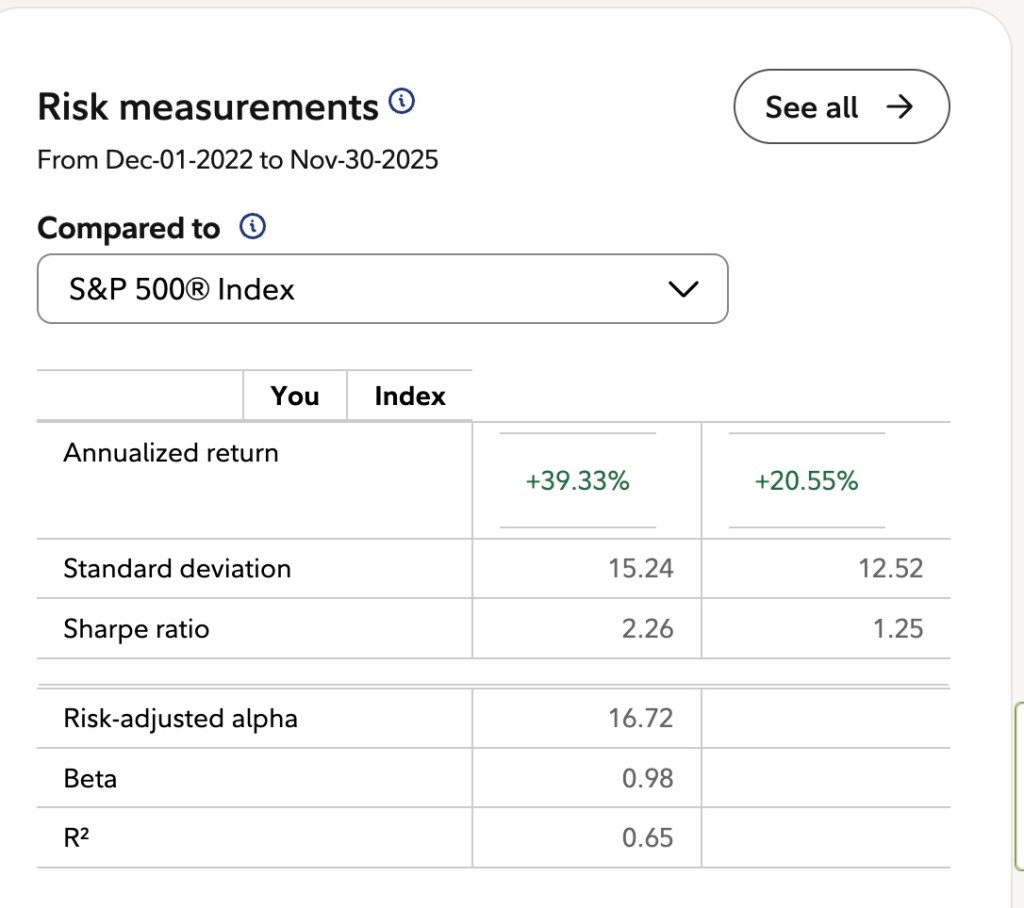Select the Risk-adjusted alpha row label
Screen dimensions: 1024x908
point(180,718)
